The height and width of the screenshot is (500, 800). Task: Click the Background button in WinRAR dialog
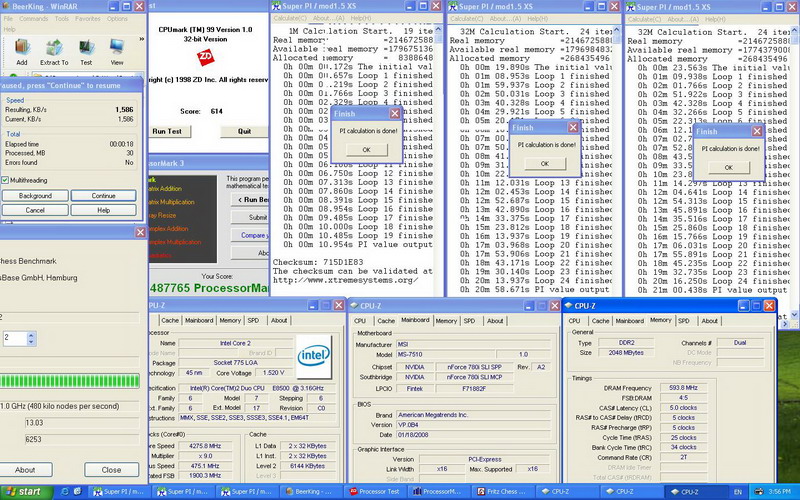click(x=35, y=195)
